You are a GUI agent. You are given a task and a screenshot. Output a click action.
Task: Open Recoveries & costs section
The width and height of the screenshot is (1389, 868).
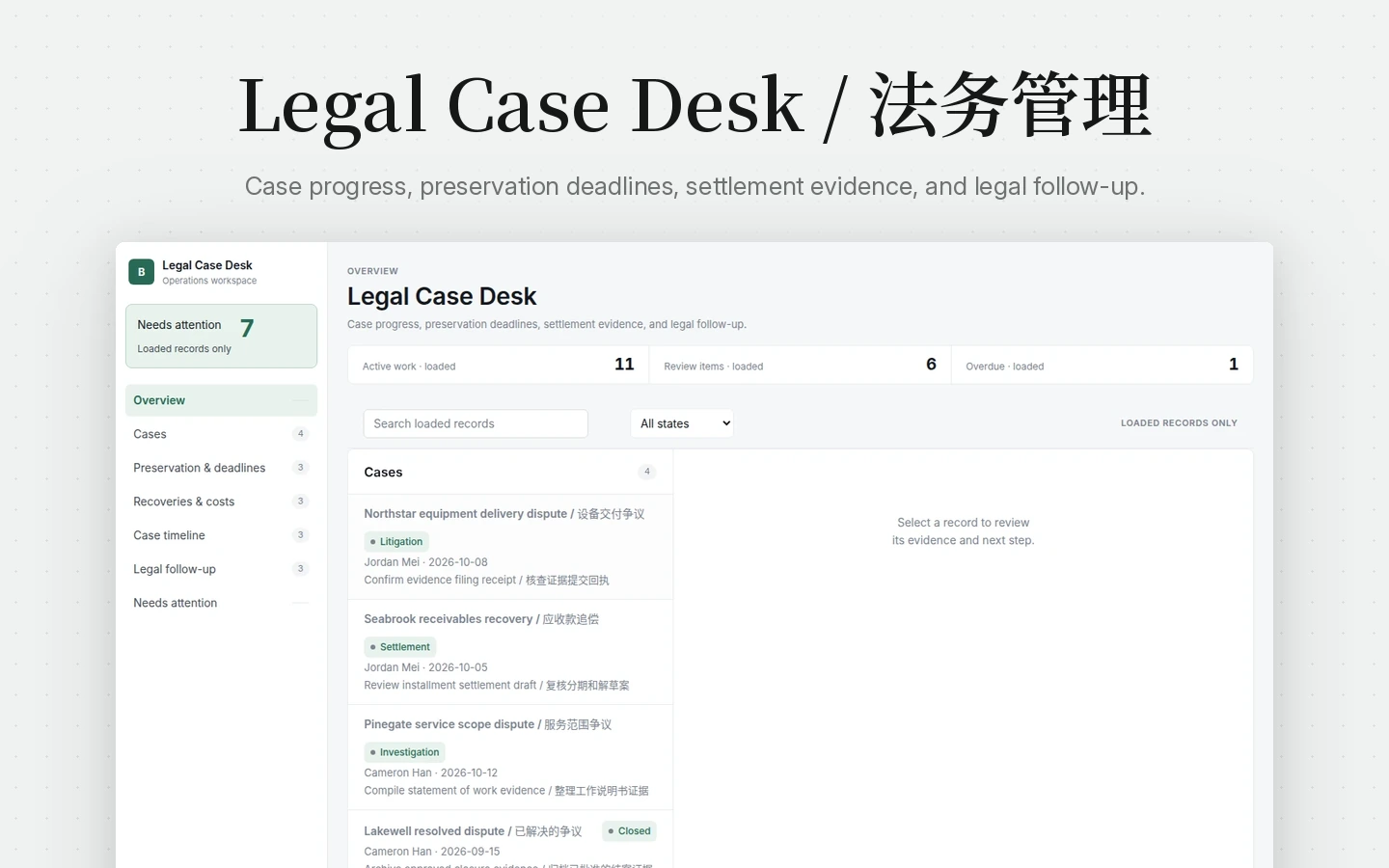click(221, 502)
